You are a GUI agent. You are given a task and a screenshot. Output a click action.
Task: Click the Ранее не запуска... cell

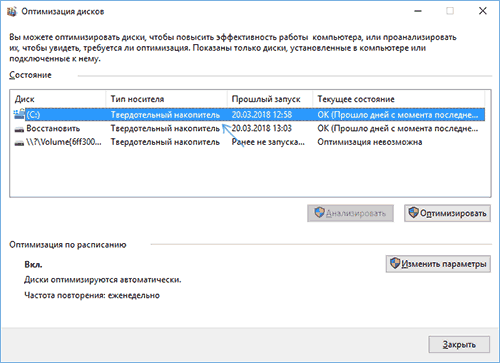[x=268, y=142]
